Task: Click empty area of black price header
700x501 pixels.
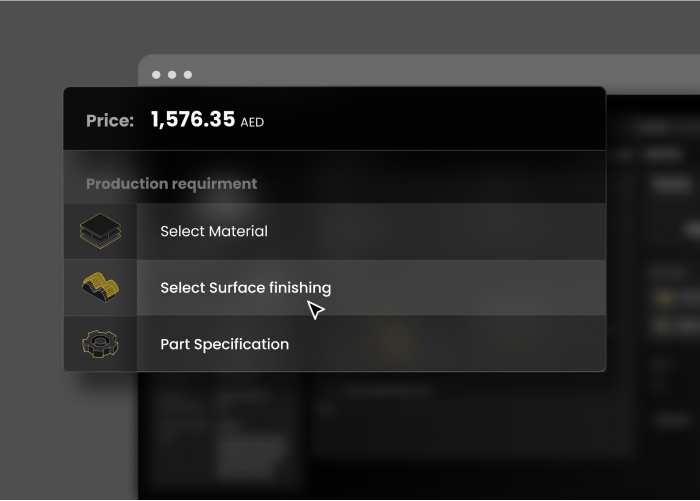Action: pos(424,119)
